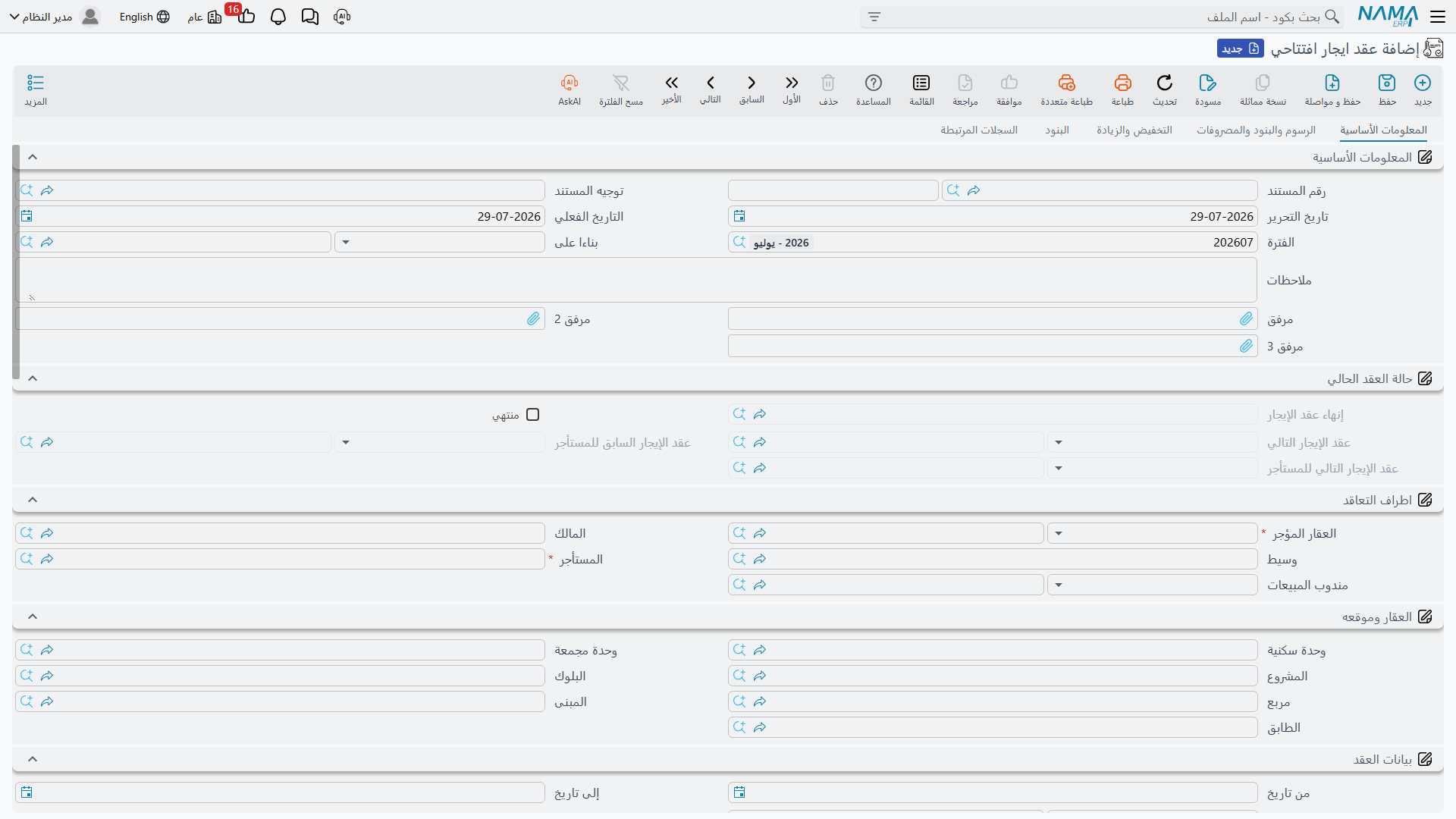Click the جديد status badge
1456x819 pixels.
(x=1241, y=49)
